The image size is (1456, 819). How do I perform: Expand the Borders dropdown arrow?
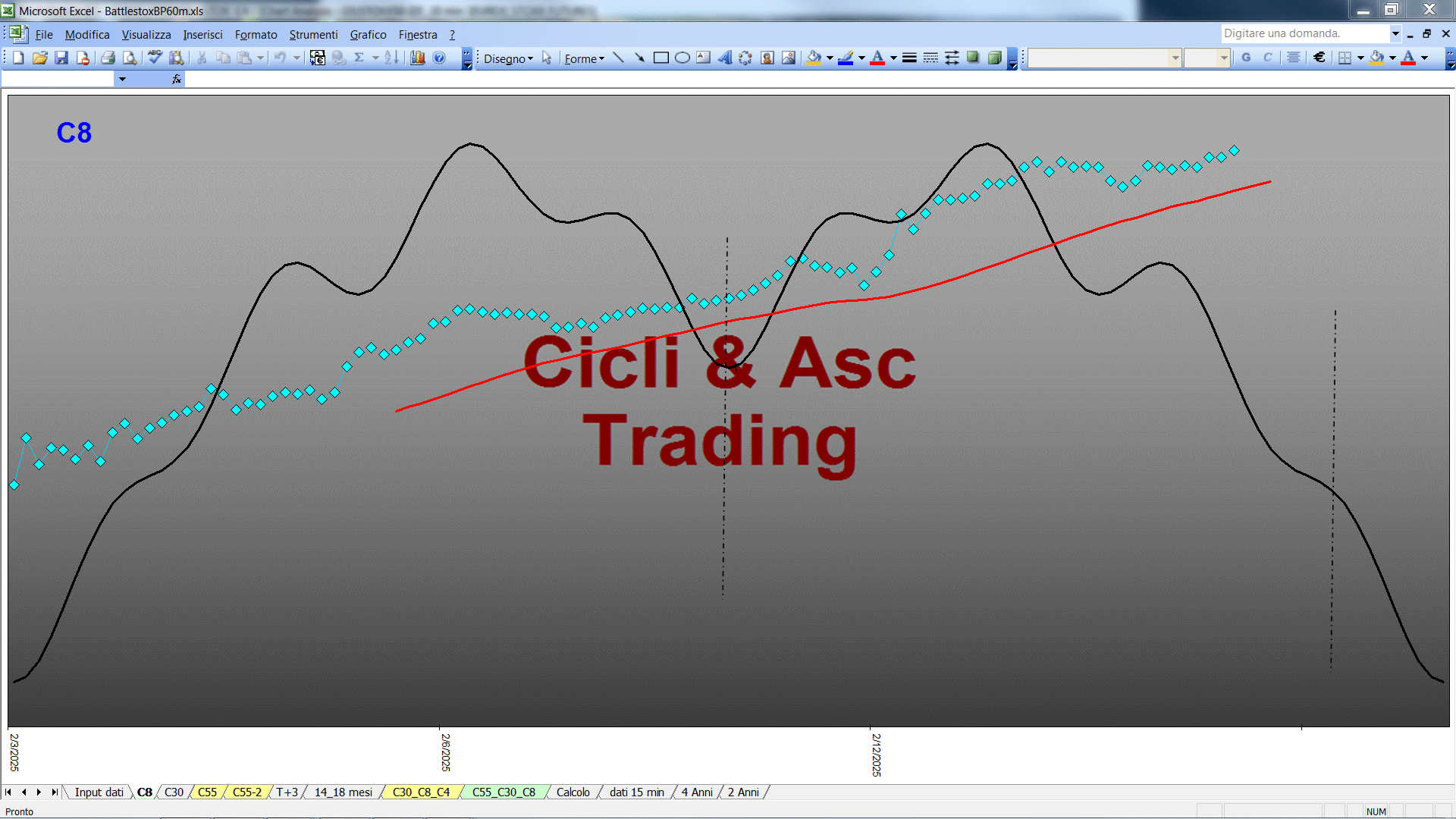click(x=1360, y=58)
